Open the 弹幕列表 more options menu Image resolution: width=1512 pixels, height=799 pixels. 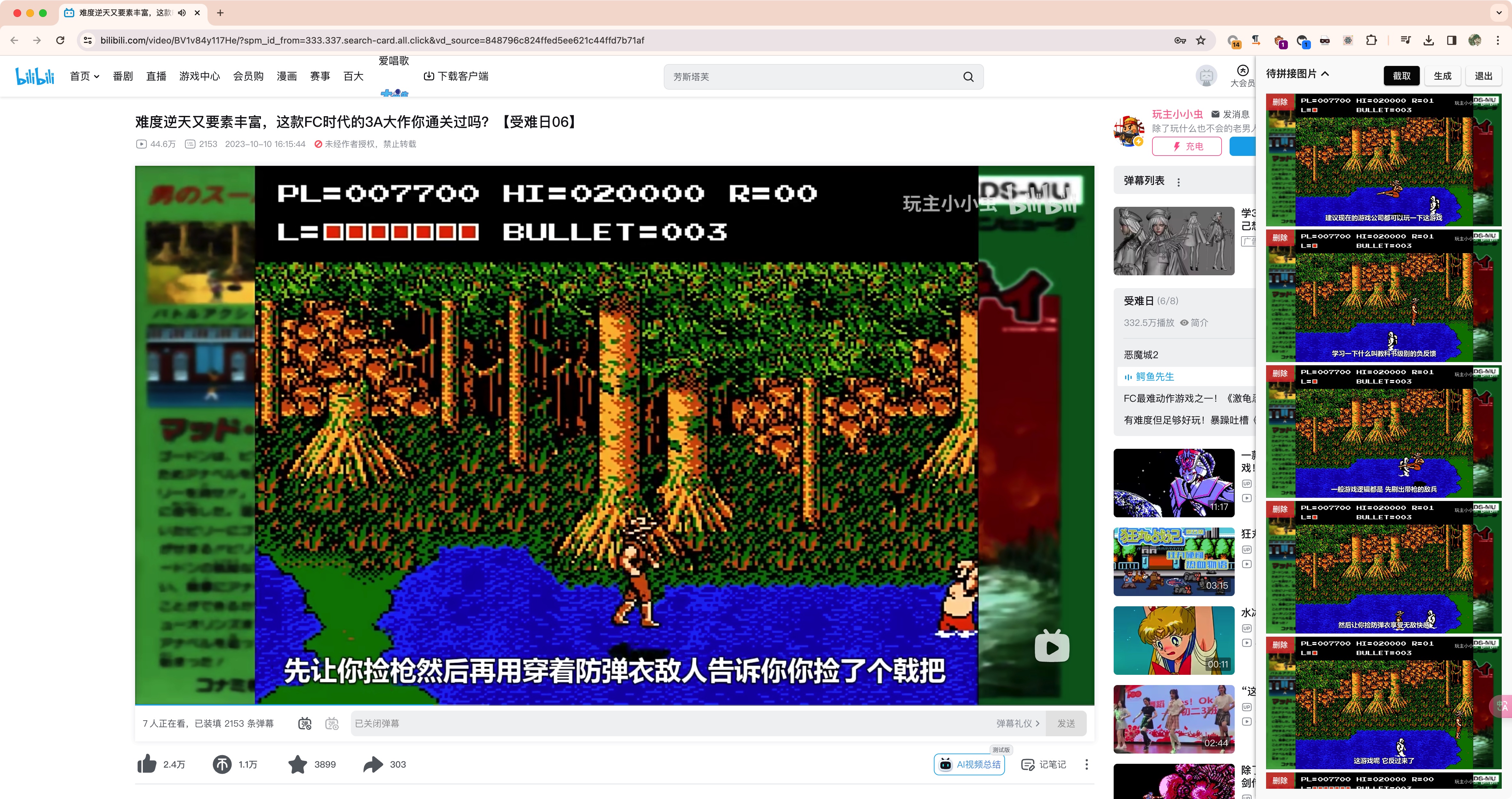pos(1179,182)
